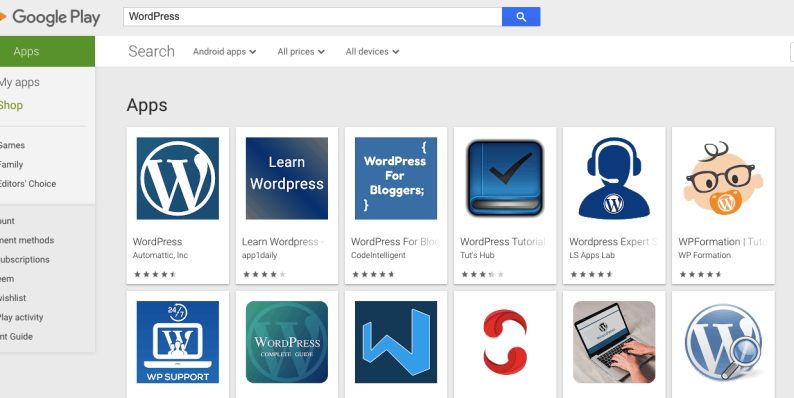The image size is (794, 398).
Task: Open the WordPress Automattic app icon
Action: 178,178
